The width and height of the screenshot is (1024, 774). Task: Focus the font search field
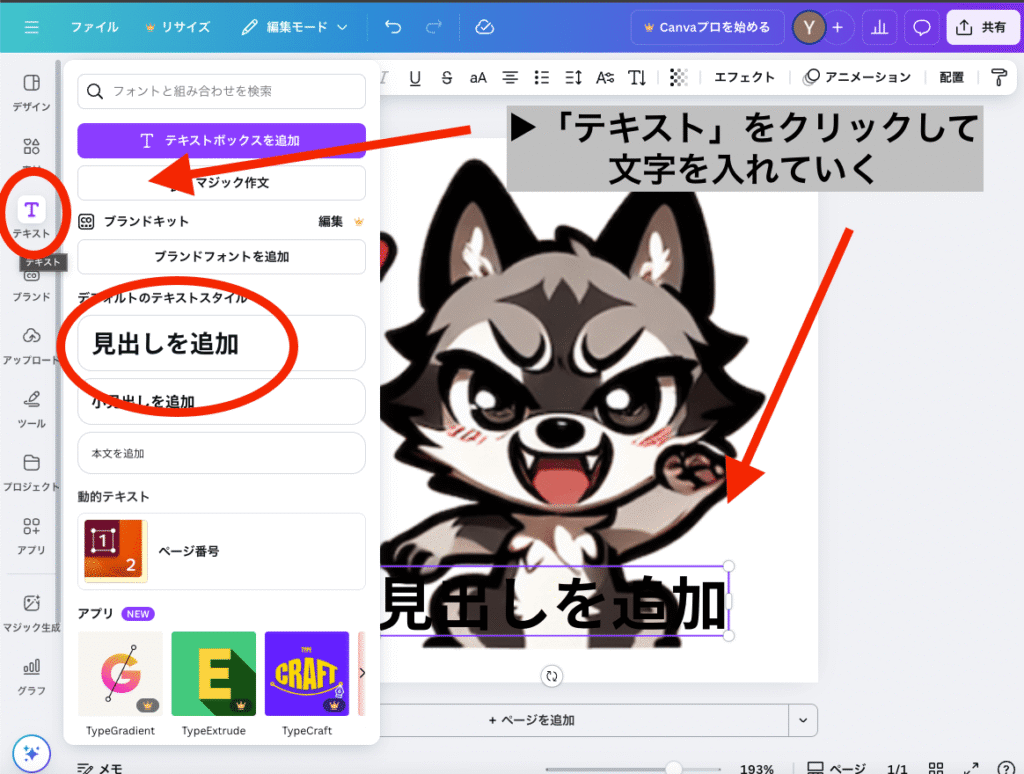pyautogui.click(x=221, y=91)
